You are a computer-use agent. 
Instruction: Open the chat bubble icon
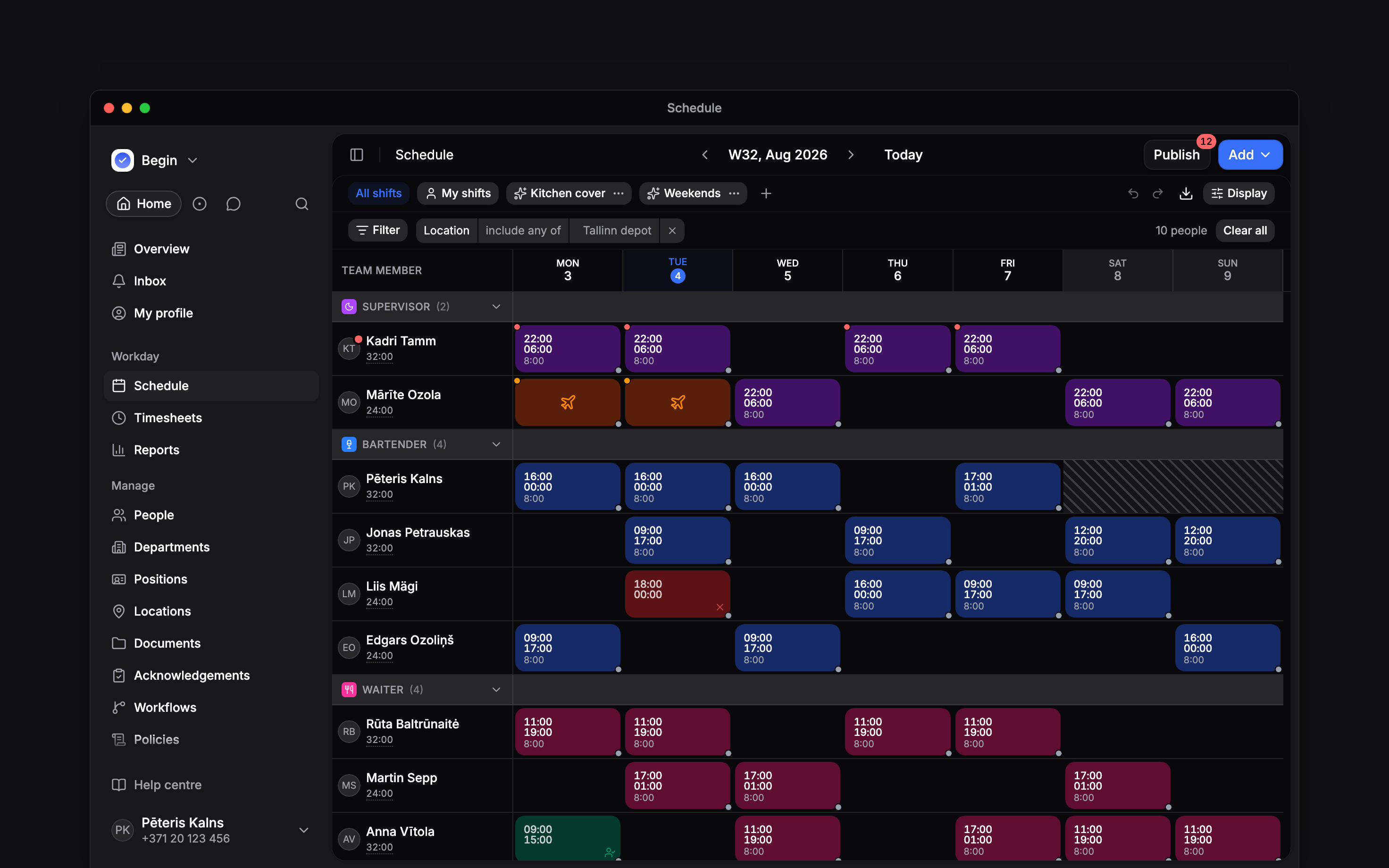[233, 204]
